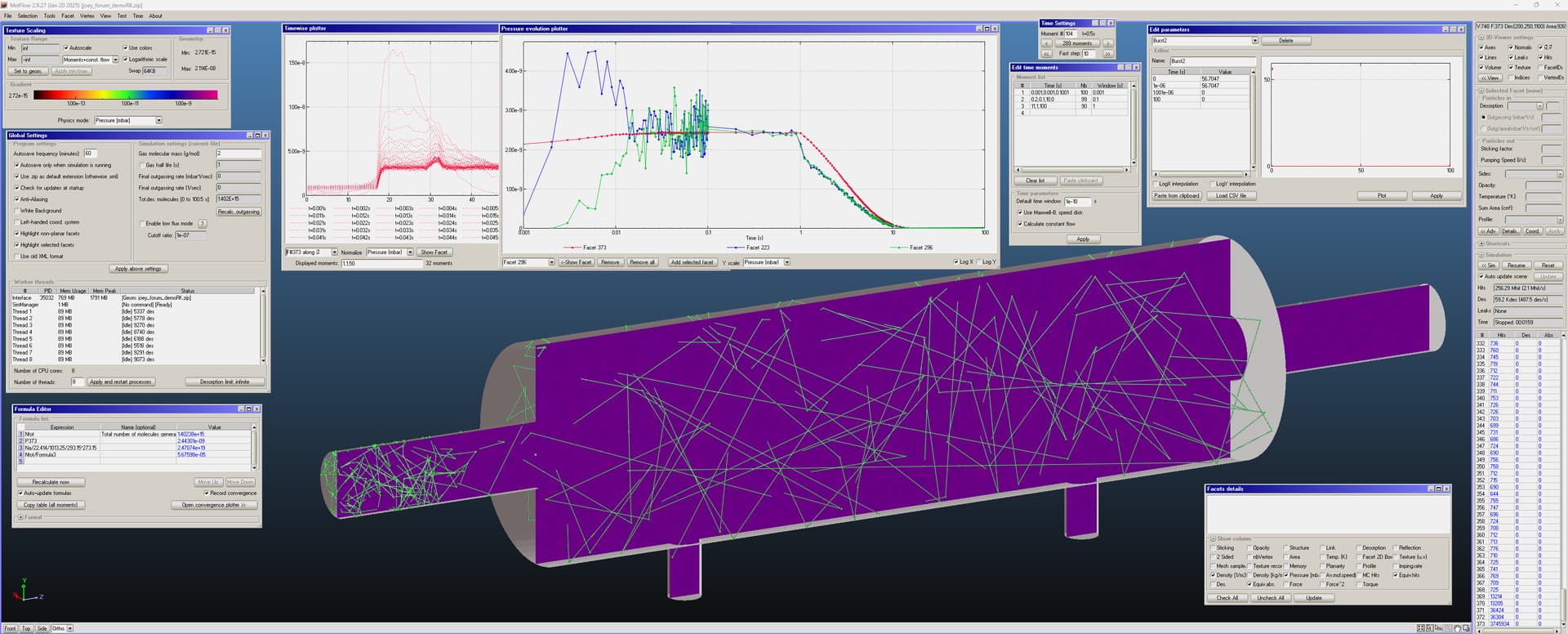This screenshot has width=1568, height=634.
Task: Click Load CSV file button
Action: (x=1231, y=195)
